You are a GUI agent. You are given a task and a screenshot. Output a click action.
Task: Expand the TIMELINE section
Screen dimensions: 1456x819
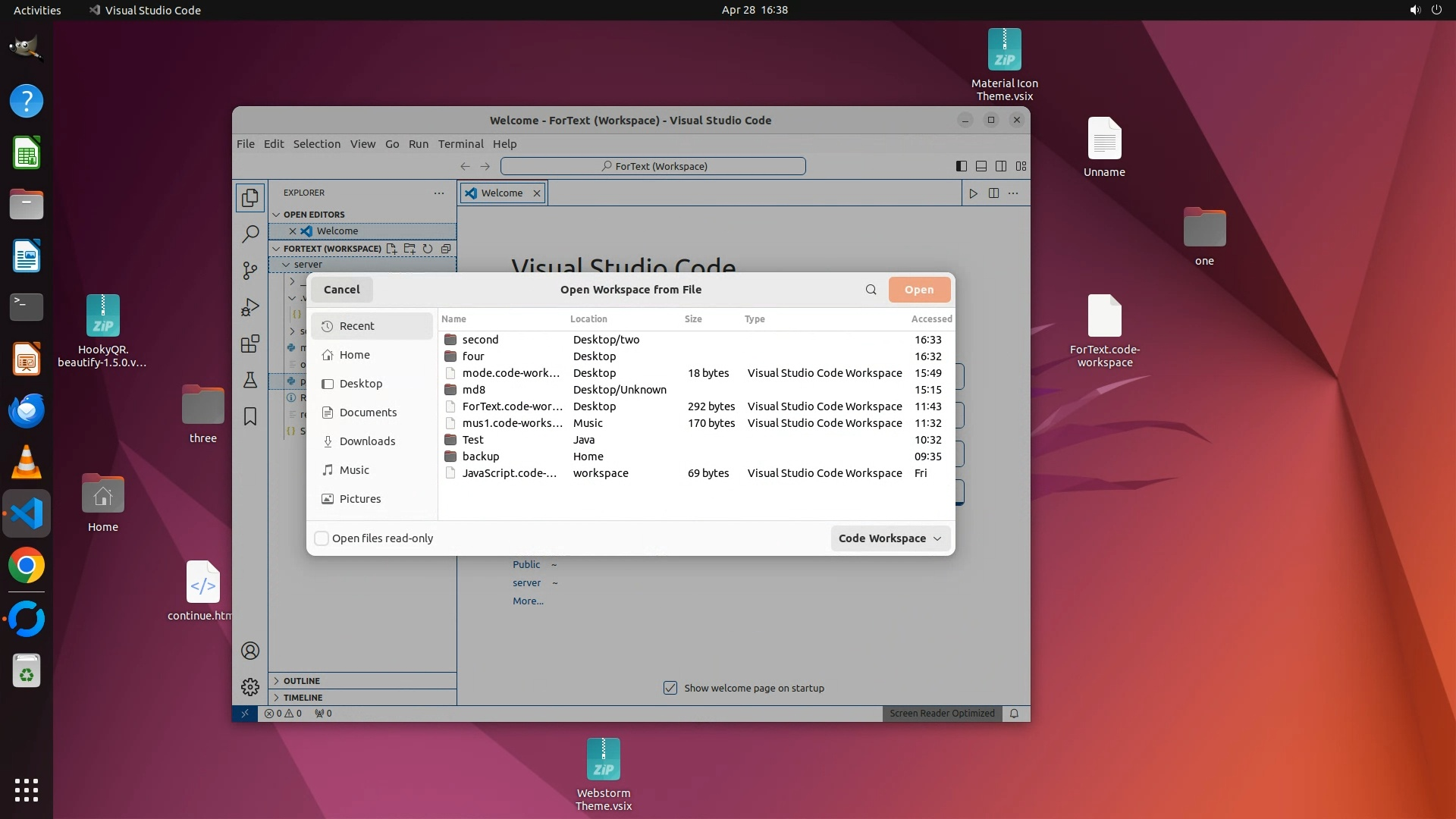(303, 698)
